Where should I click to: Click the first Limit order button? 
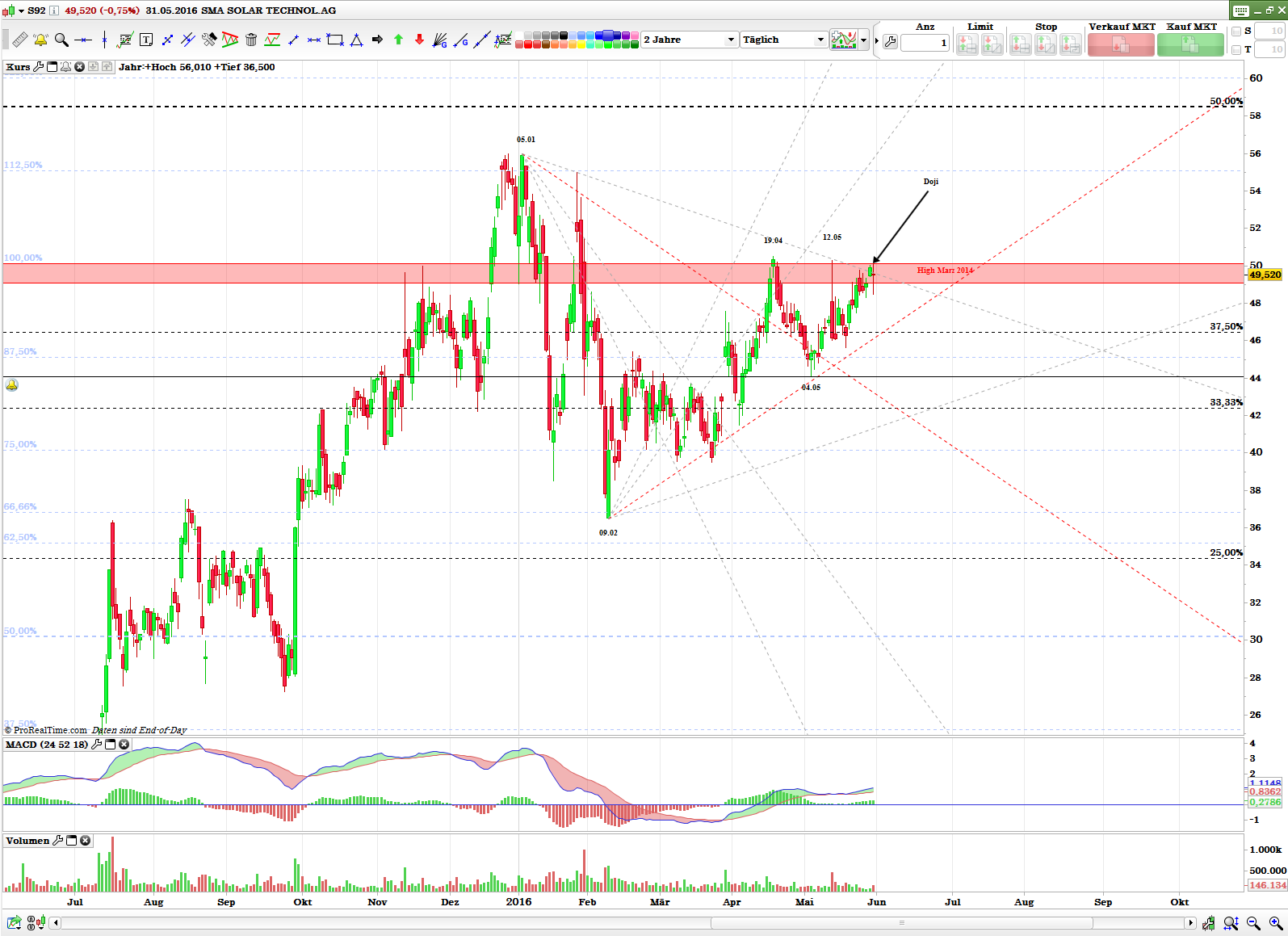point(967,45)
